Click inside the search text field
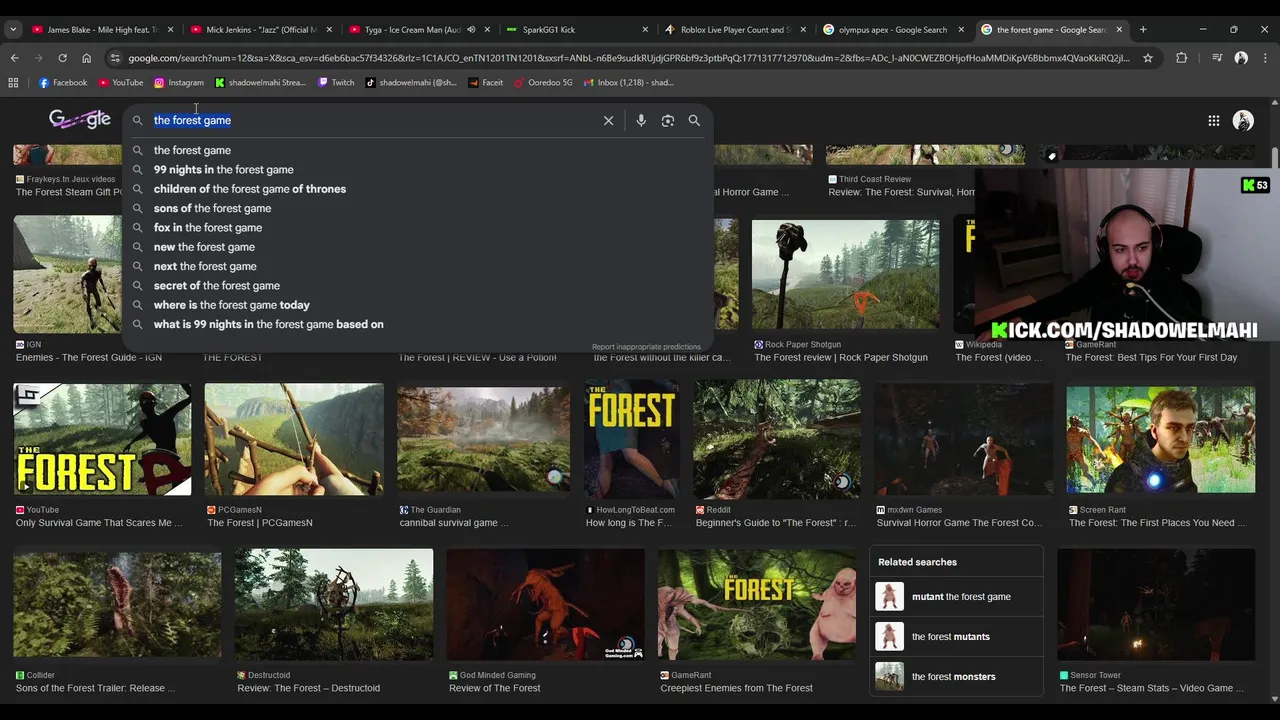1280x720 pixels. [x=375, y=120]
